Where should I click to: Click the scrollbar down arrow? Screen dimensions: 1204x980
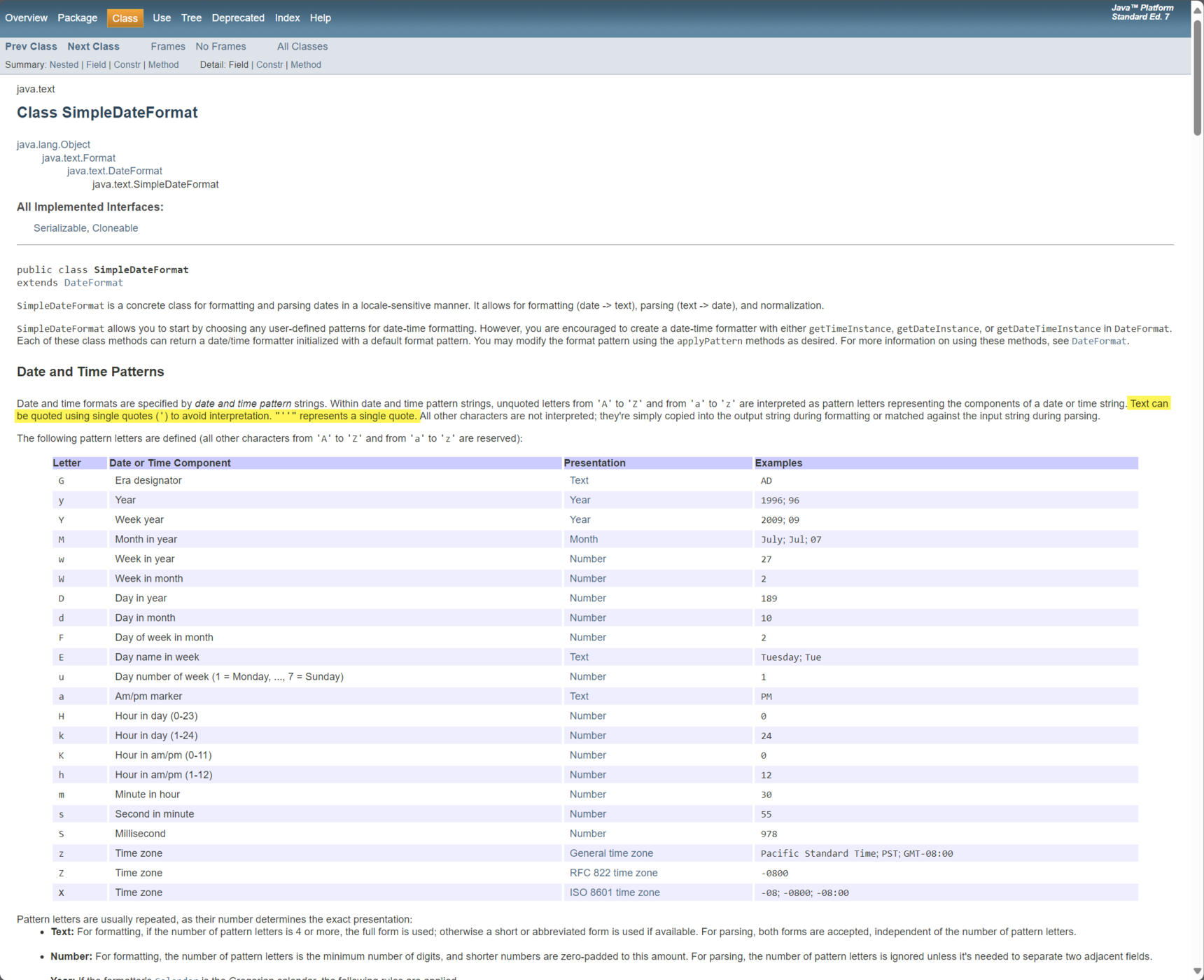[x=1198, y=972]
